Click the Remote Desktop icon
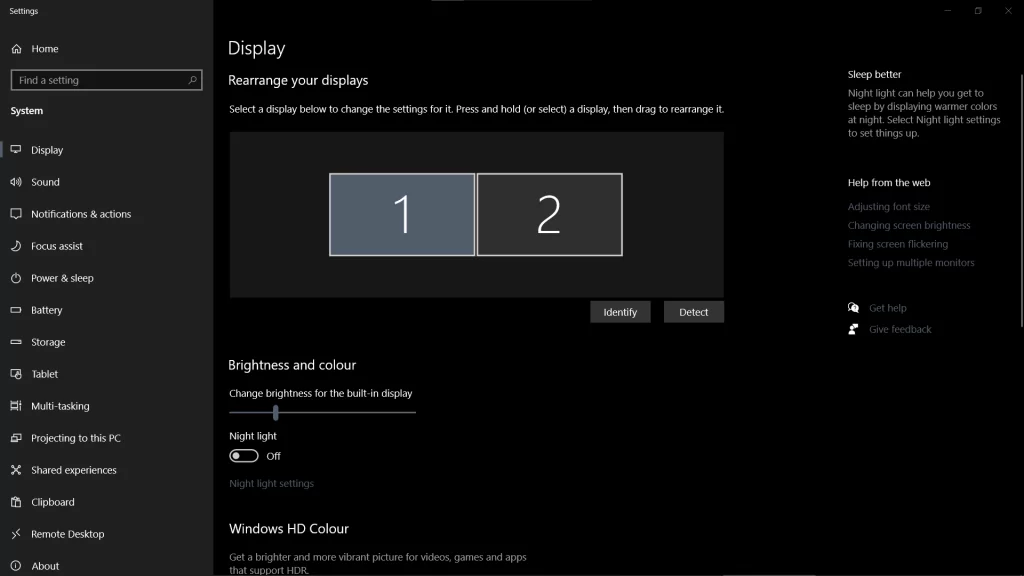 pyautogui.click(x=16, y=534)
